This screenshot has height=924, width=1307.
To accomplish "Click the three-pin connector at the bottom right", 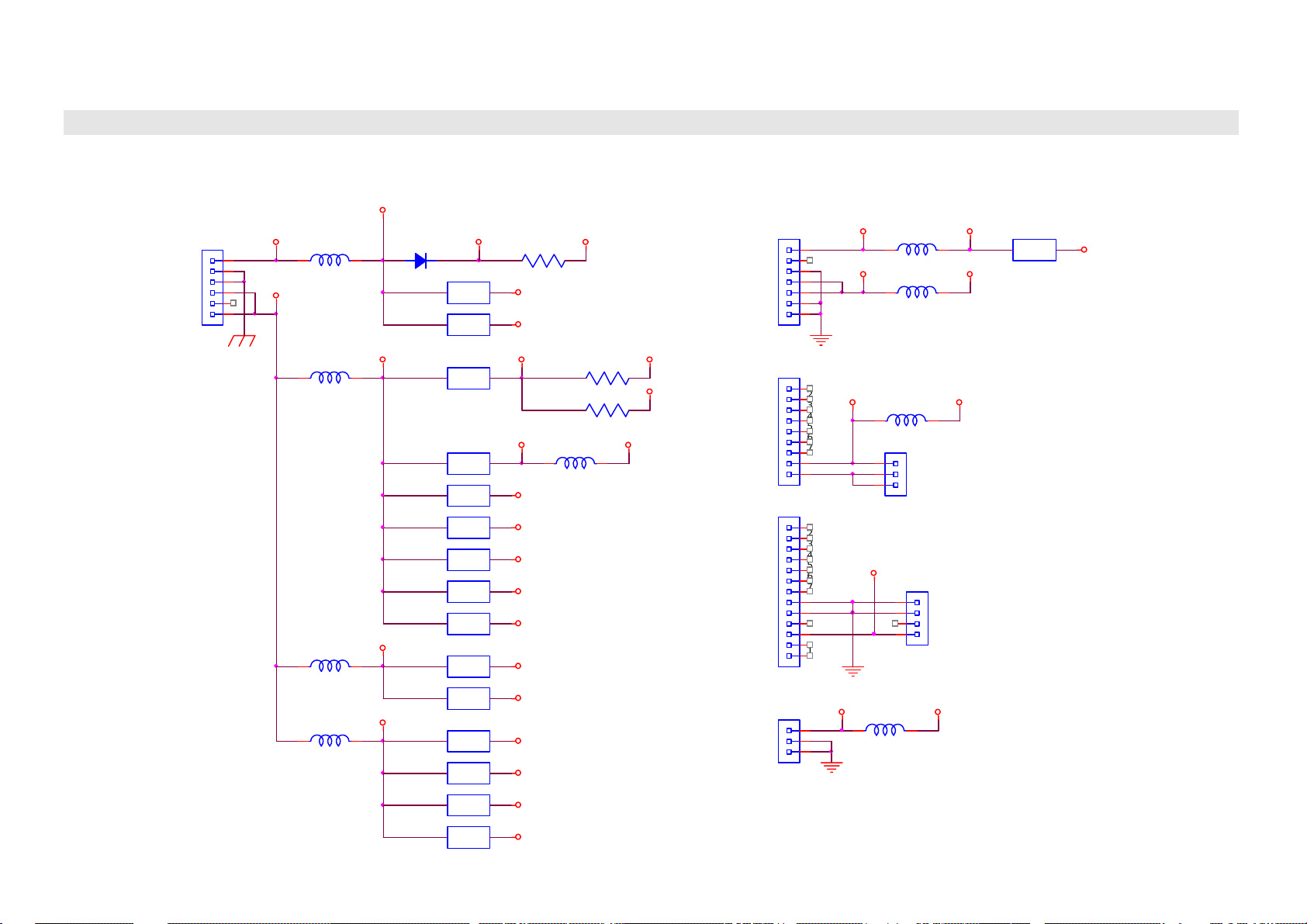I will (x=789, y=741).
